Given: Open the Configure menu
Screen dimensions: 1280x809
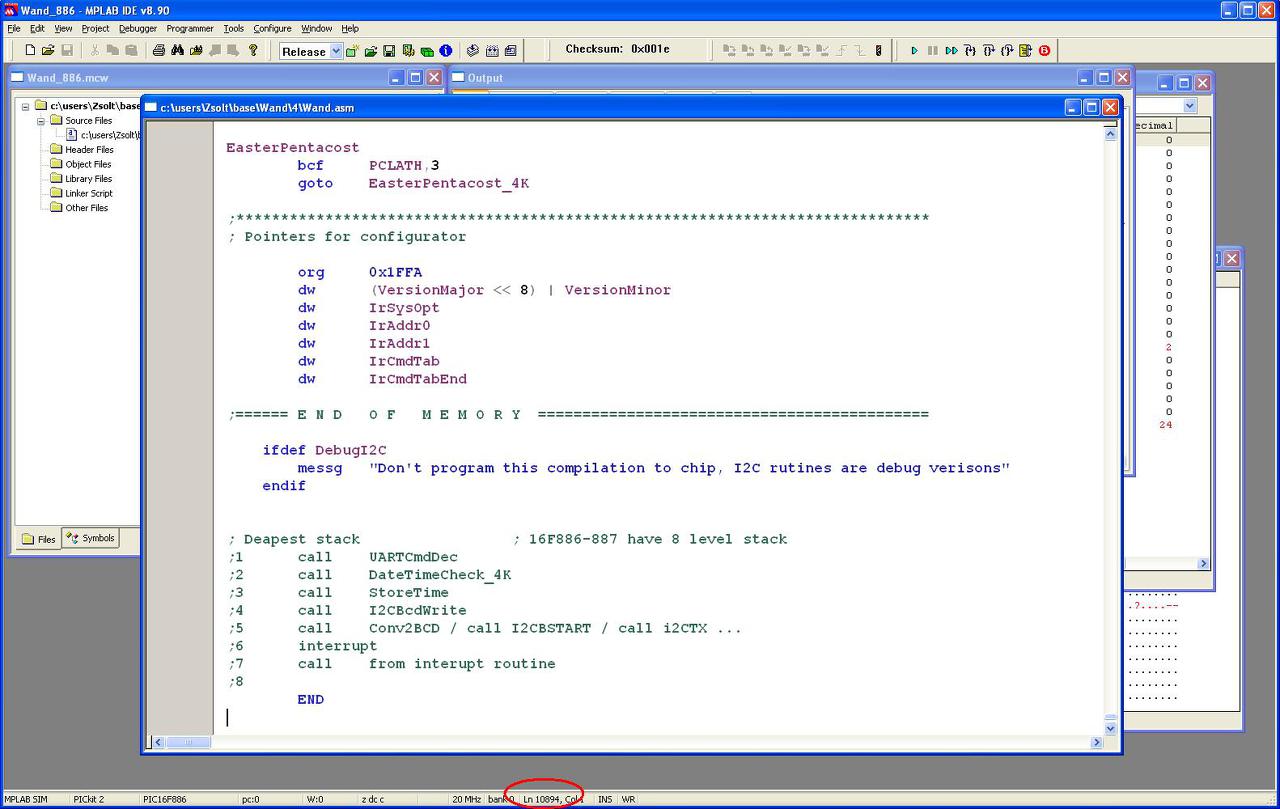Looking at the screenshot, I should 272,29.
